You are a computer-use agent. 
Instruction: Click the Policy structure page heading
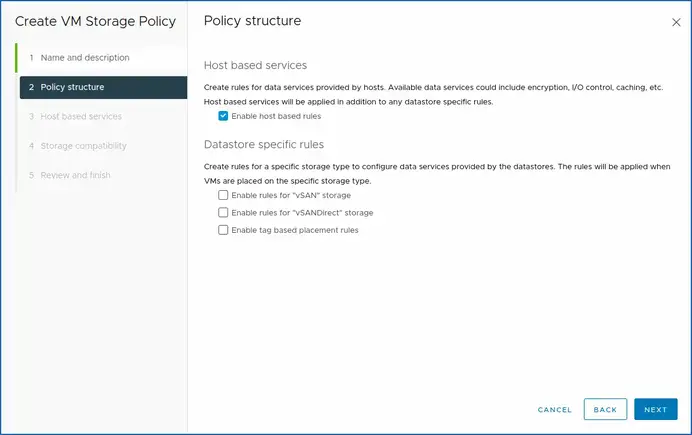coord(252,21)
